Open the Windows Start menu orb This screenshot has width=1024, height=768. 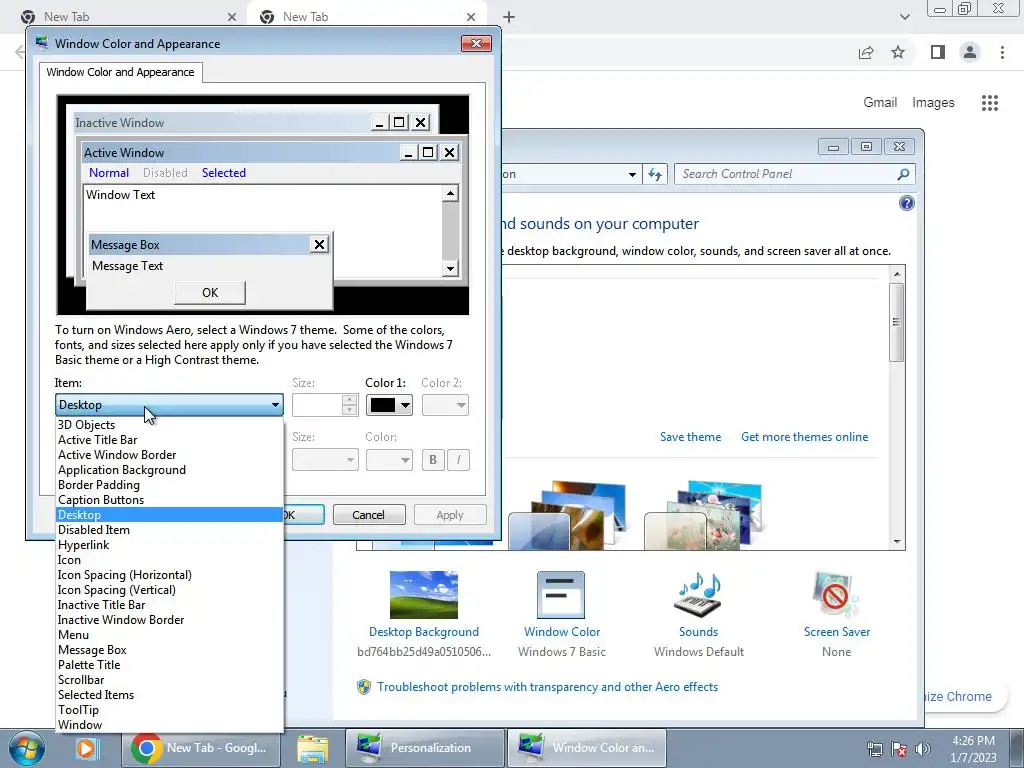coord(27,748)
